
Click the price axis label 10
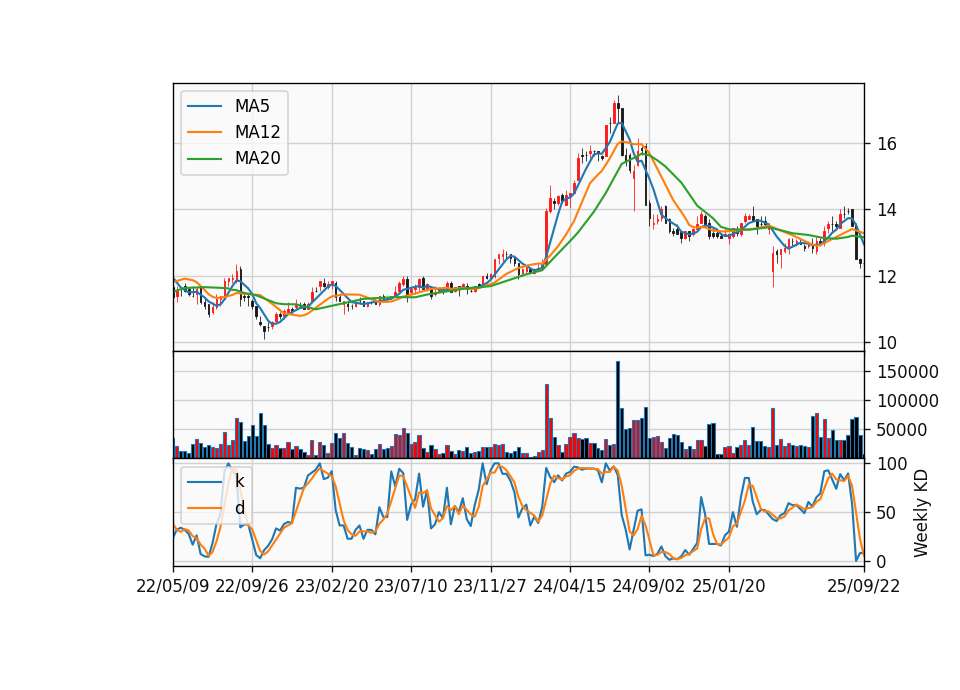[887, 343]
